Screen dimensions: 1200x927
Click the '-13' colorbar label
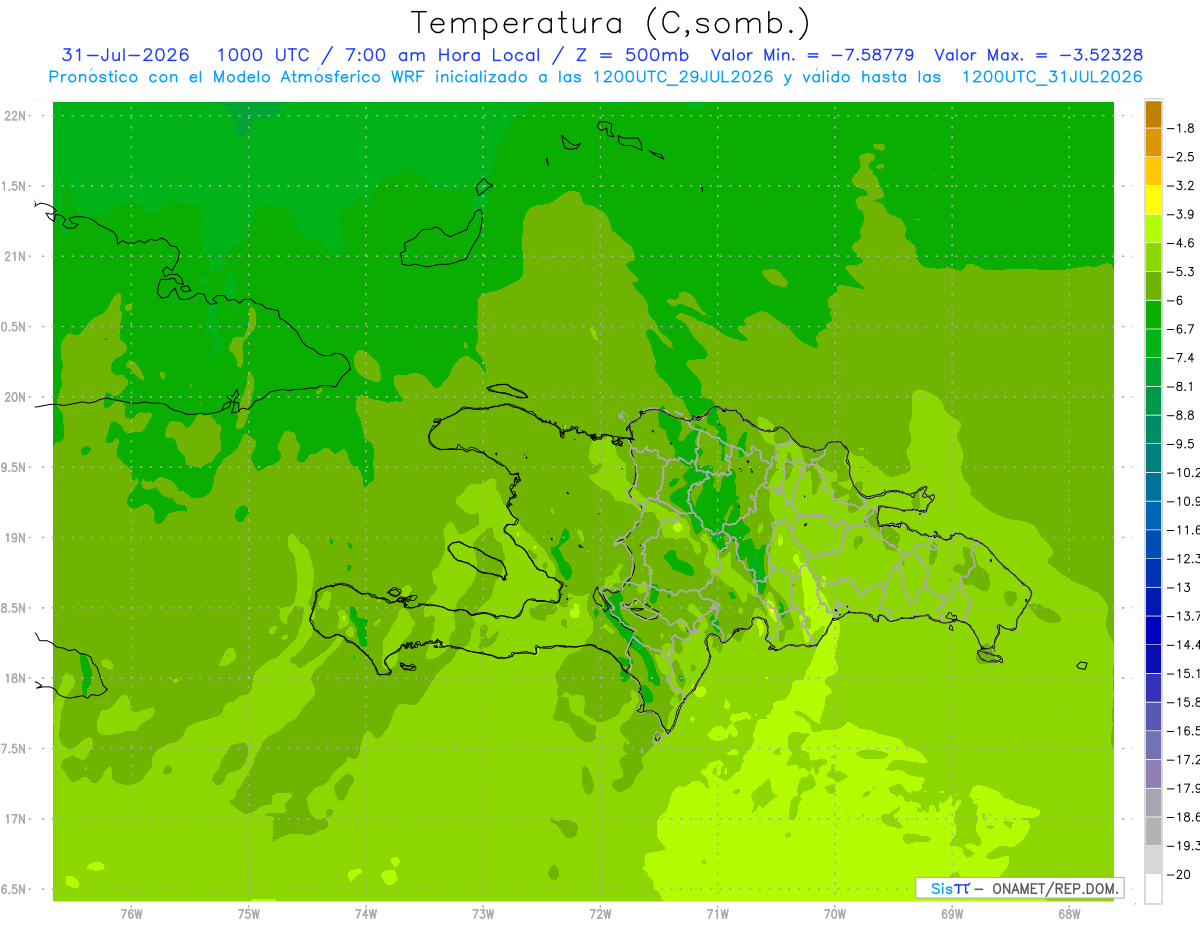pyautogui.click(x=1180, y=587)
